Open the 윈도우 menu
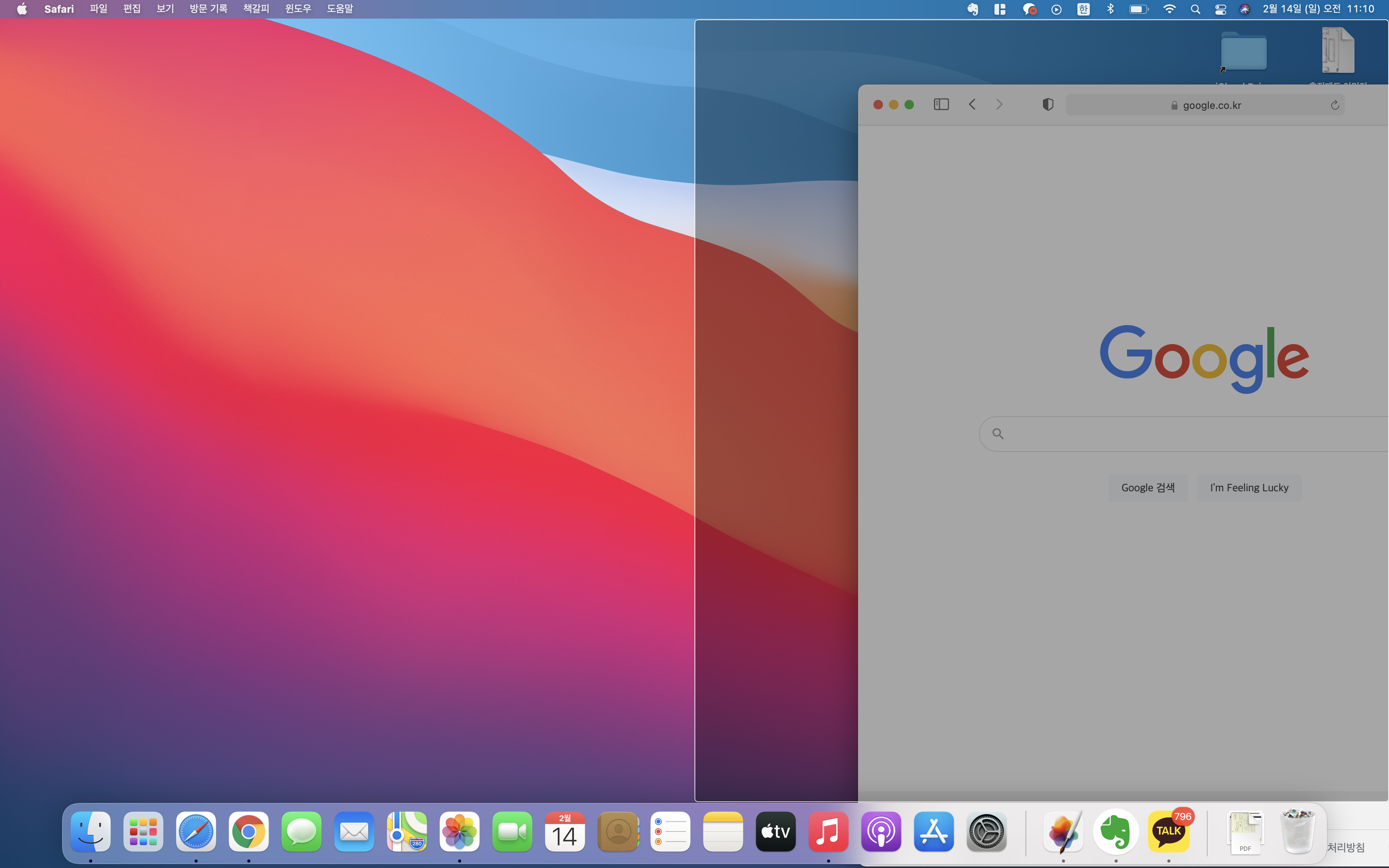The width and height of the screenshot is (1389, 868). 298,9
